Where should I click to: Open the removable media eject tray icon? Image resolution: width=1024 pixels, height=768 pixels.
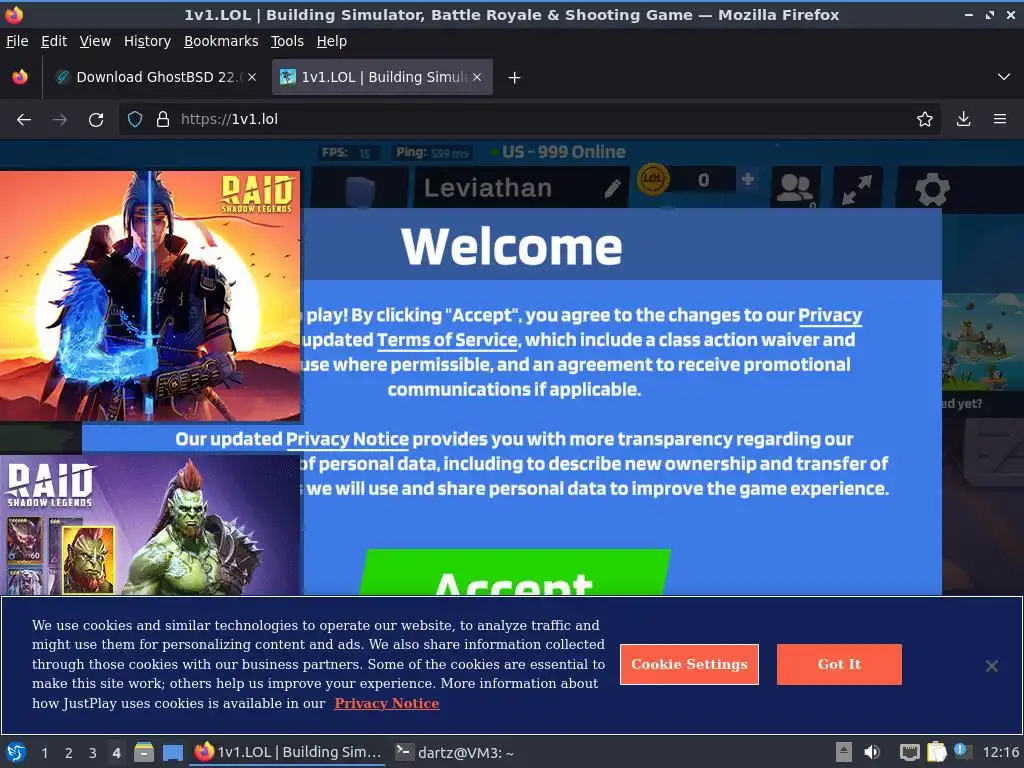click(844, 752)
